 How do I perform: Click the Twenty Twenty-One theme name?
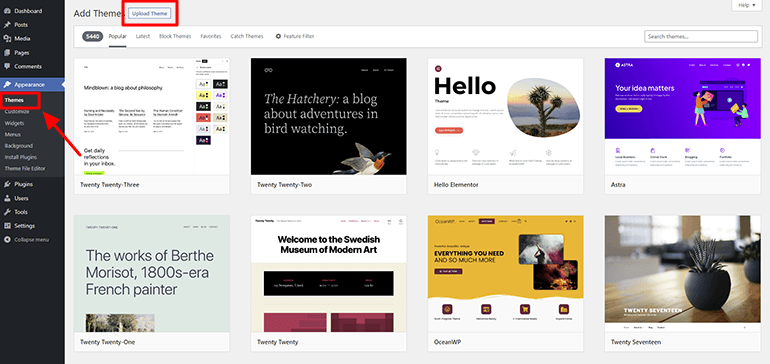tap(108, 342)
